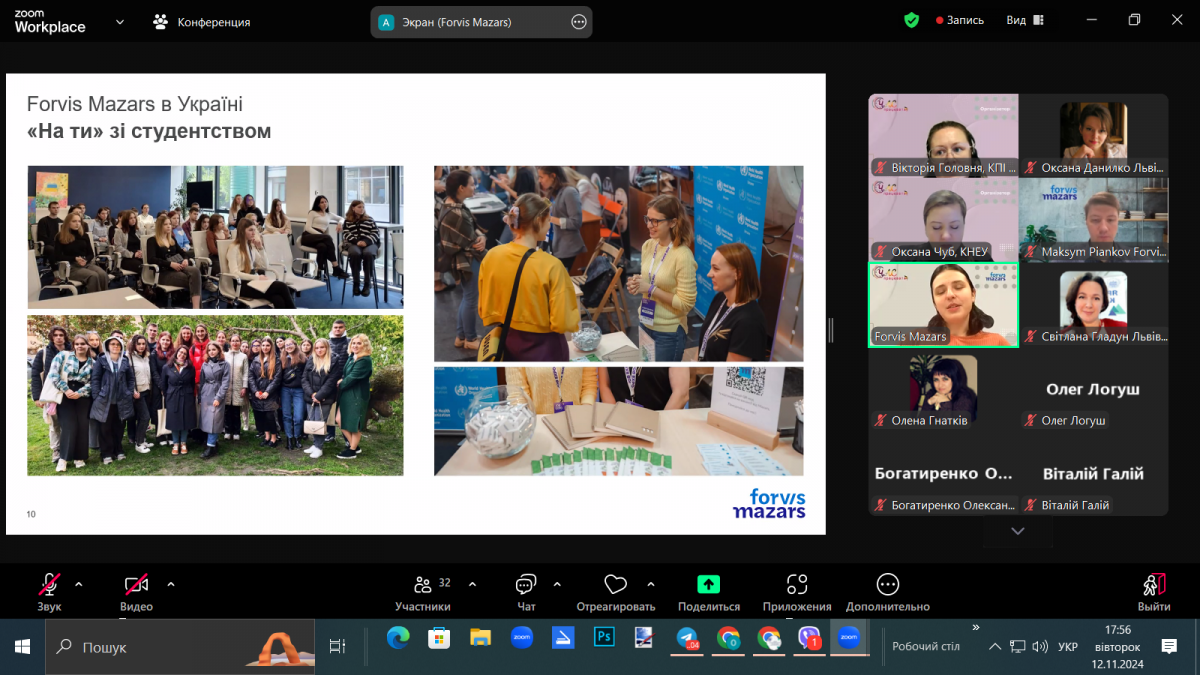This screenshot has height=675, width=1200.
Task: Expand video options arrow next to Видео
Action: (171, 584)
